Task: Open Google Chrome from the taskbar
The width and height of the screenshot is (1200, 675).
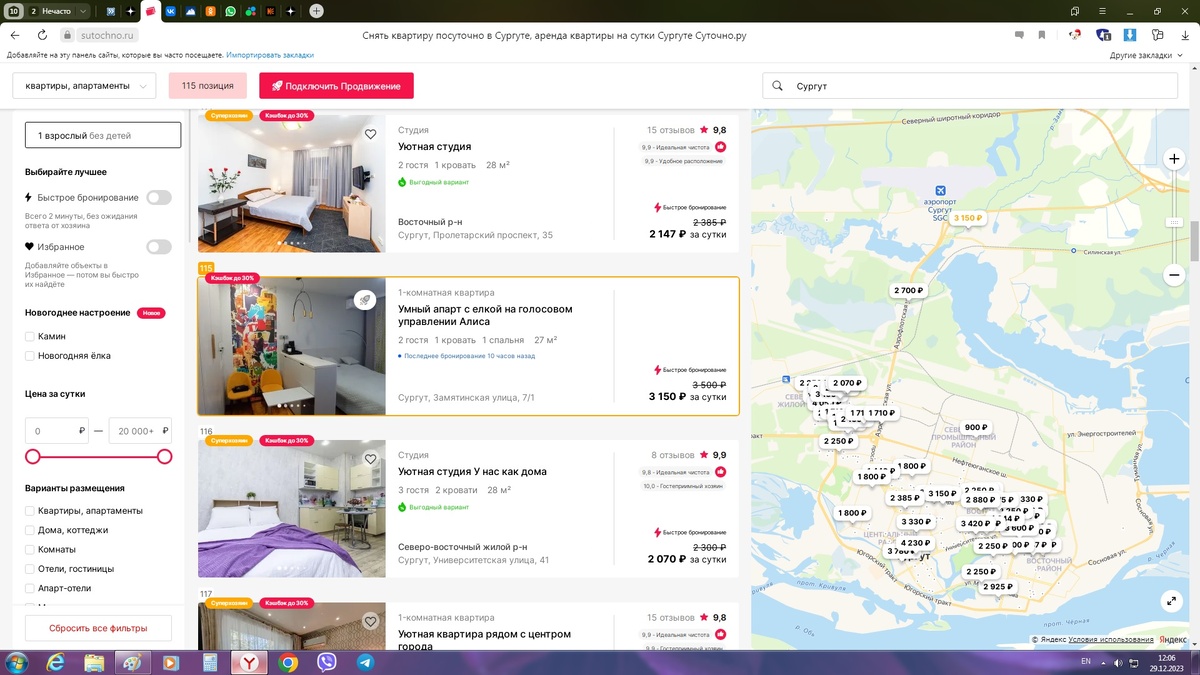Action: click(x=288, y=662)
